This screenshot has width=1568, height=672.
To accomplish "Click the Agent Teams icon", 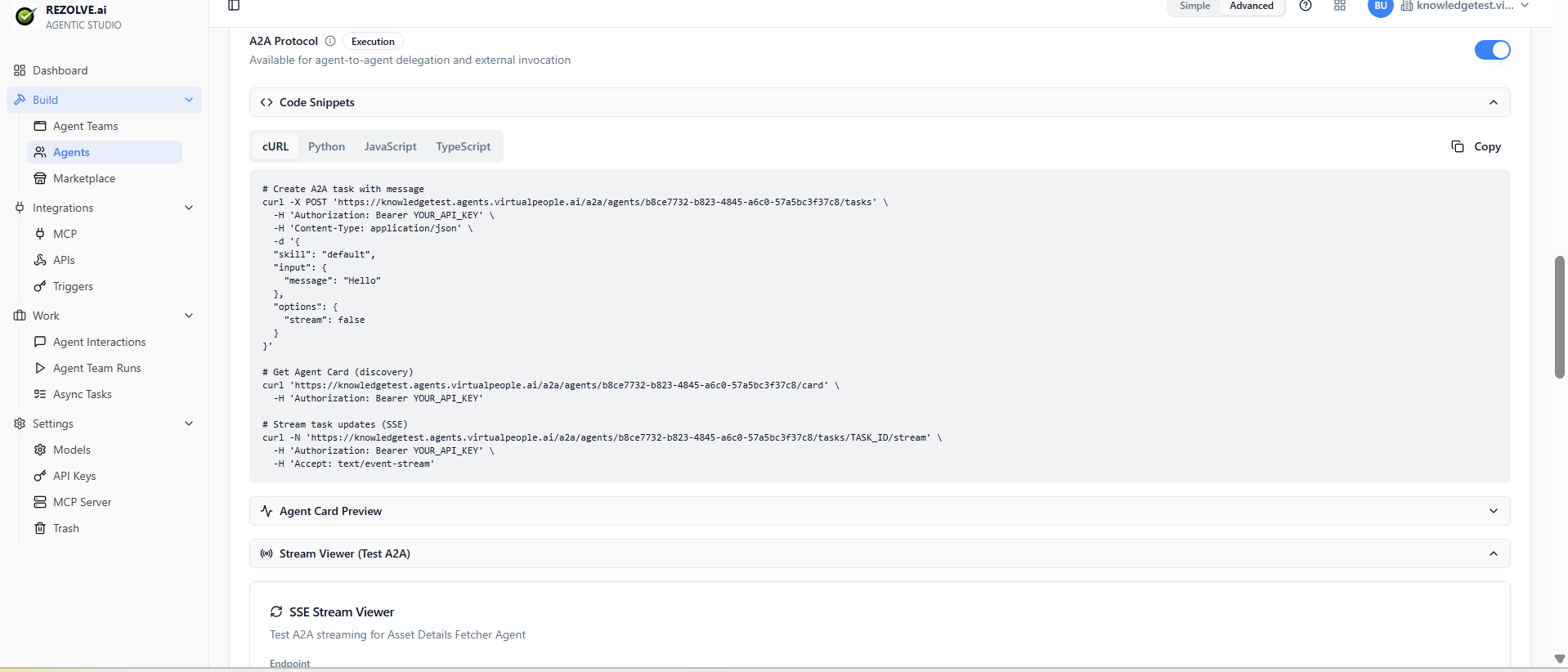I will tap(40, 126).
